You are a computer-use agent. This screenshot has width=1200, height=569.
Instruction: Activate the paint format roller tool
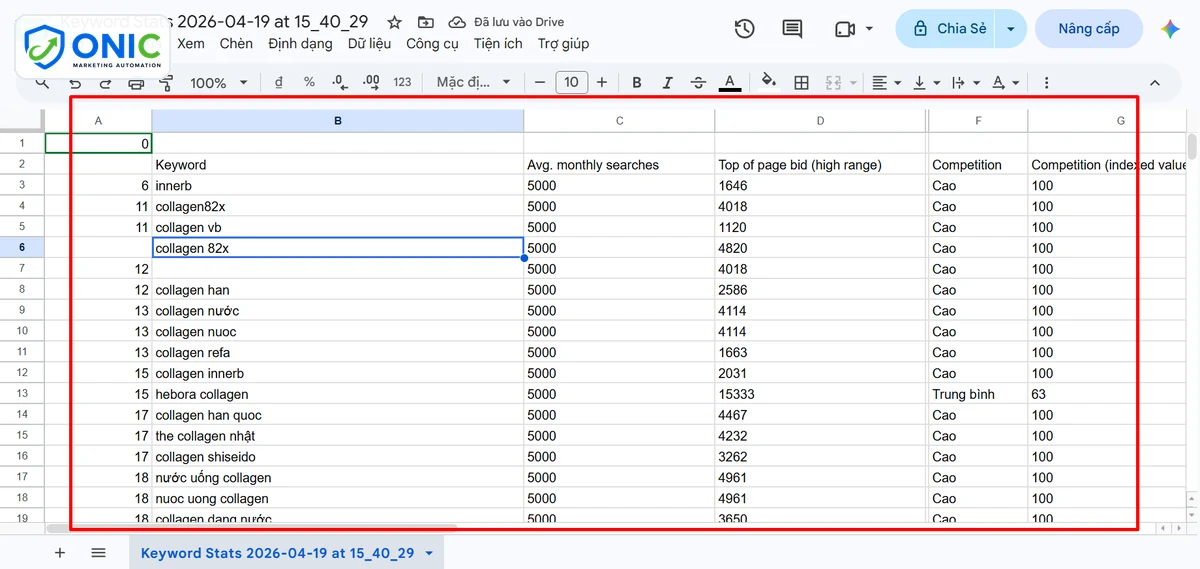[x=166, y=83]
